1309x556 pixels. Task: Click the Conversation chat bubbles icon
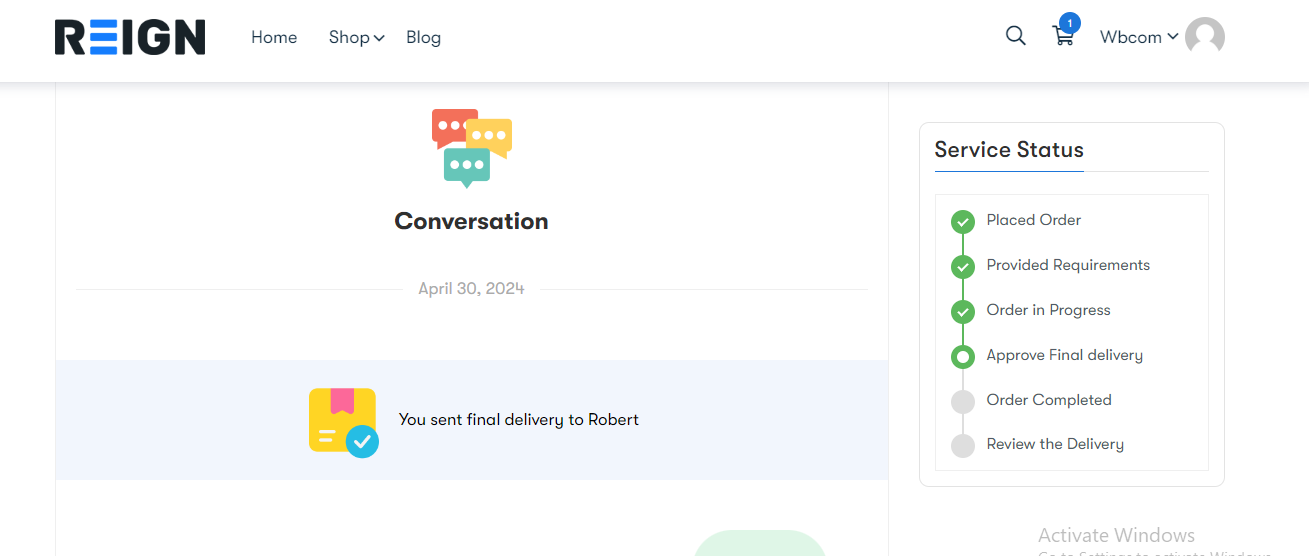[x=471, y=148]
